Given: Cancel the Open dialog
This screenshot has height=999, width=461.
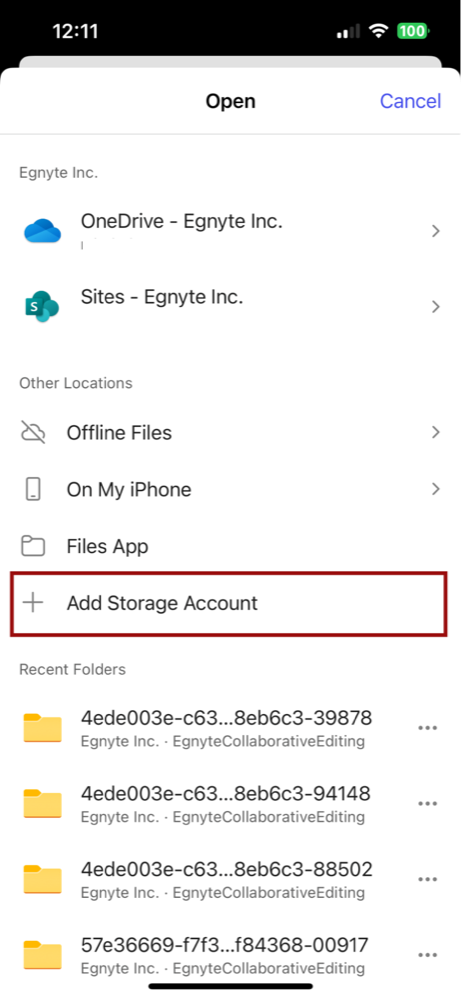Looking at the screenshot, I should [x=411, y=101].
